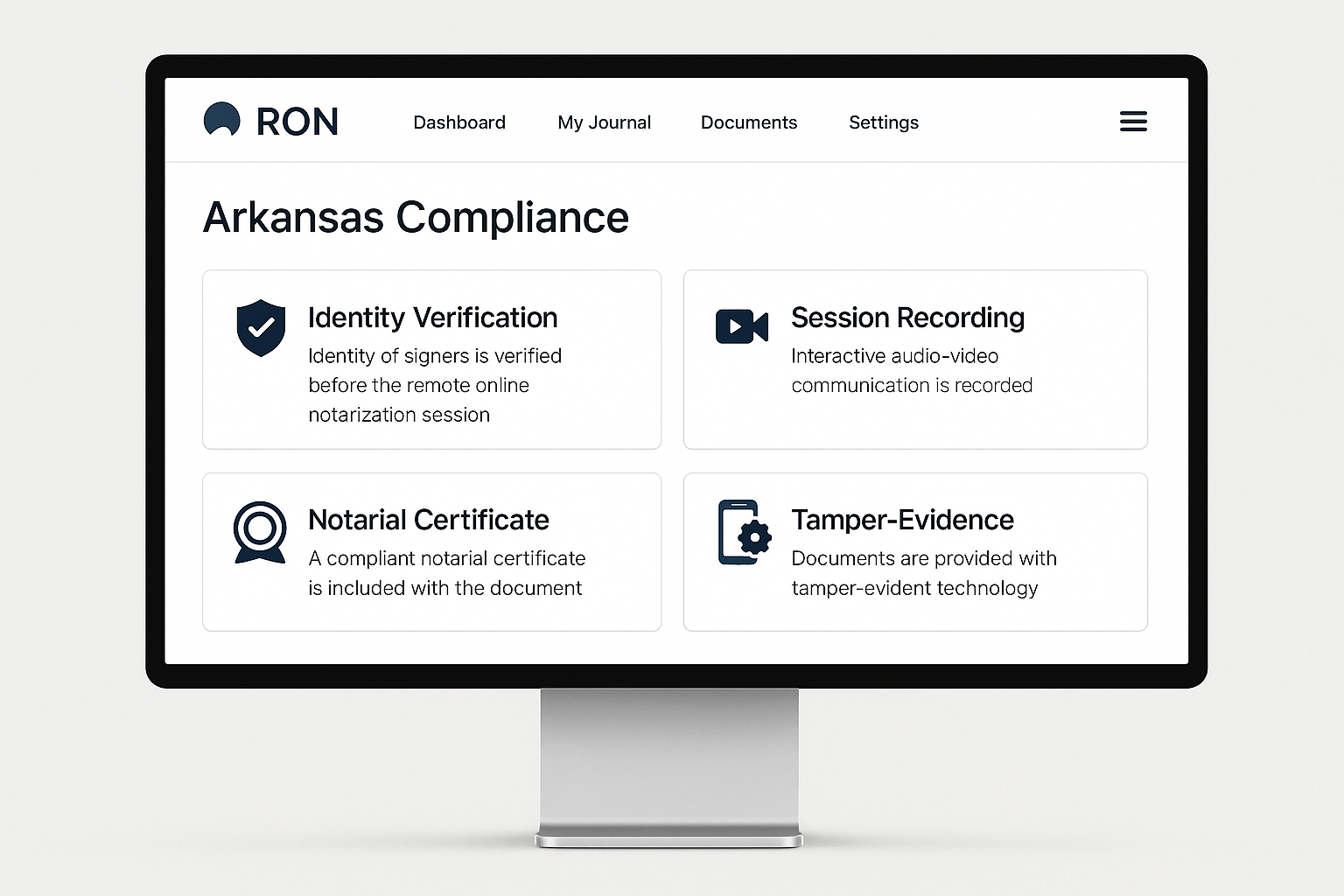Open Settings from the navigation bar

883,122
